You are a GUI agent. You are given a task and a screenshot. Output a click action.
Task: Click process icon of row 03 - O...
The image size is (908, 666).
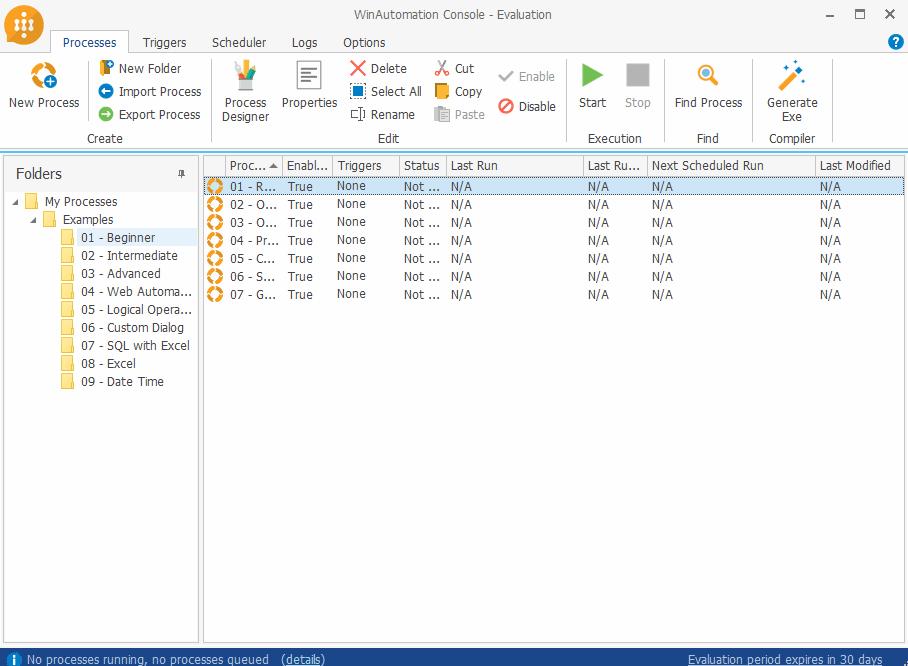(x=215, y=222)
